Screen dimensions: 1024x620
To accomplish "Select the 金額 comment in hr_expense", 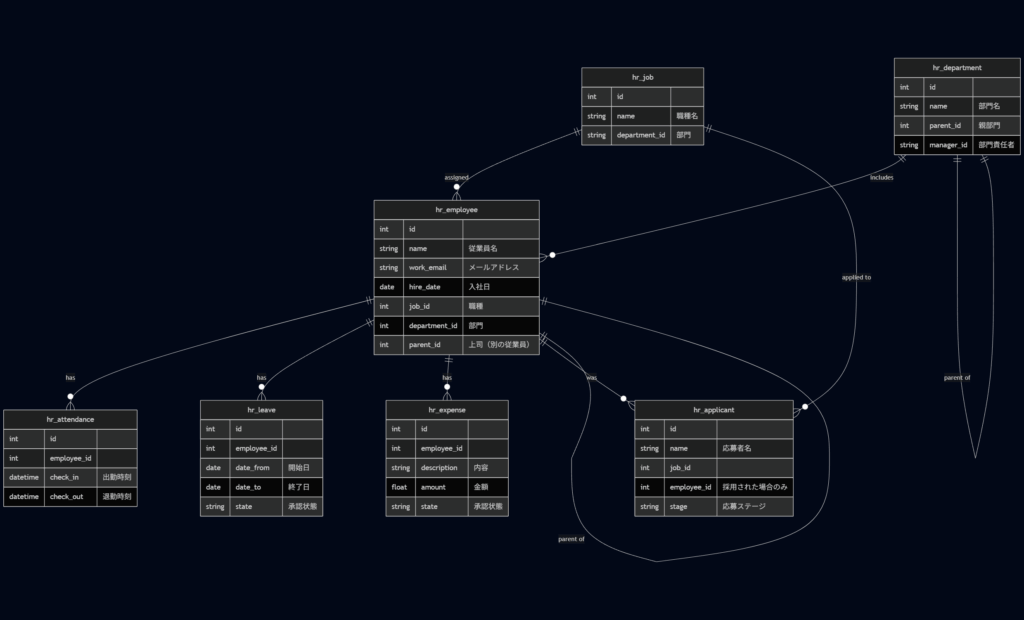I will [488, 487].
